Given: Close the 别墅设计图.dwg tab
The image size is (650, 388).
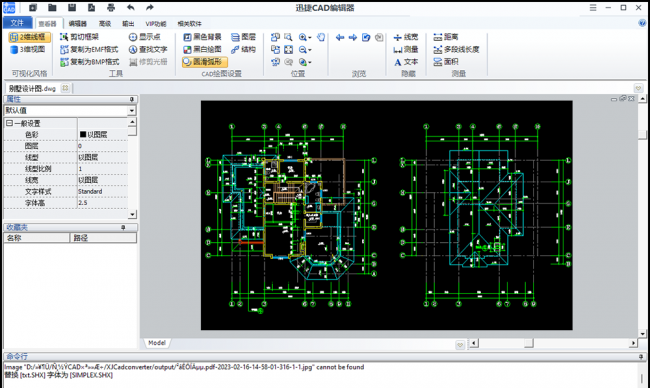Looking at the screenshot, I should pos(65,88).
